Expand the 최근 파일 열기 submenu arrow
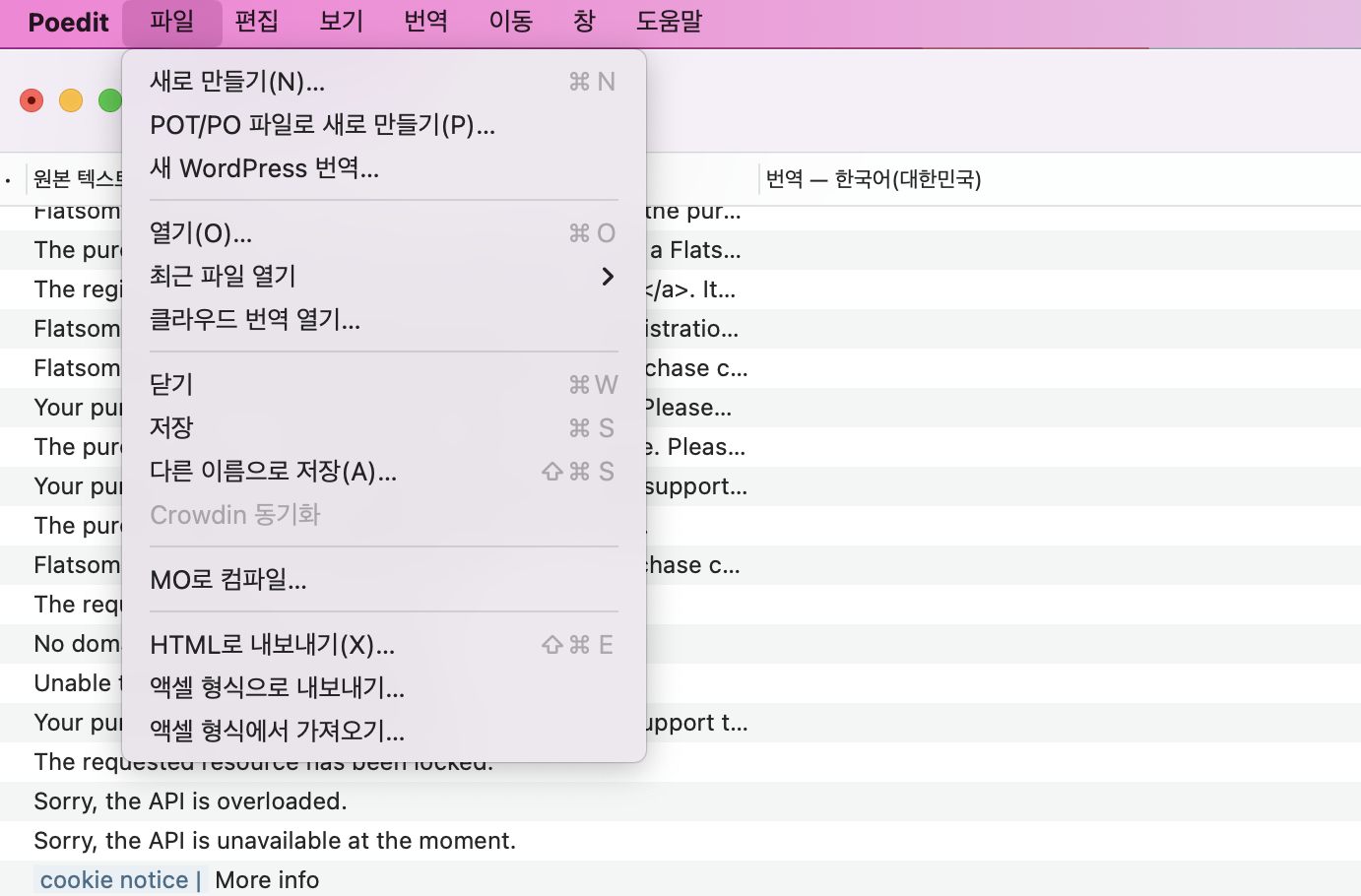The image size is (1361, 896). coord(608,277)
